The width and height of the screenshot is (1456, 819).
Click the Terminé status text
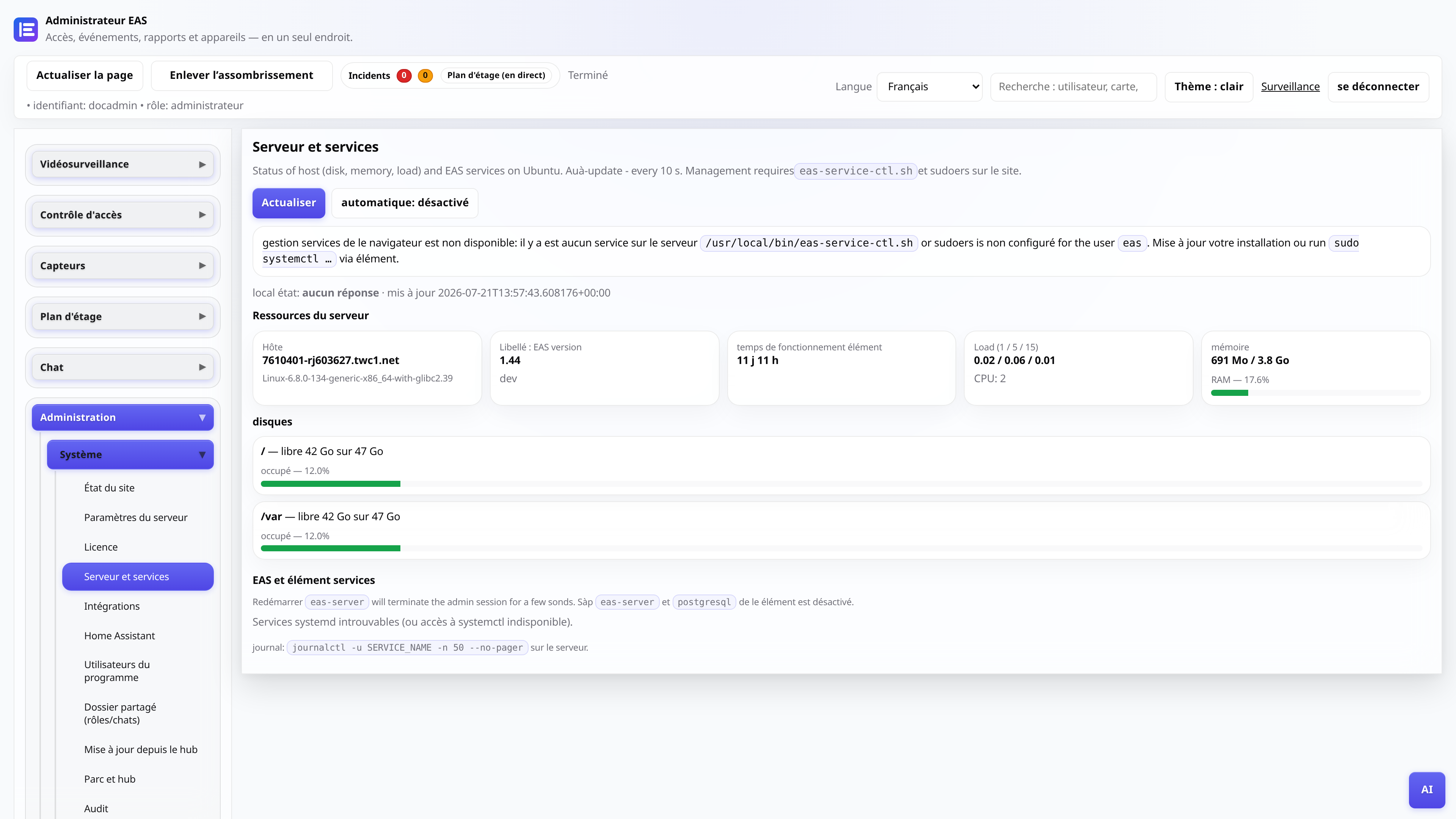tap(588, 75)
